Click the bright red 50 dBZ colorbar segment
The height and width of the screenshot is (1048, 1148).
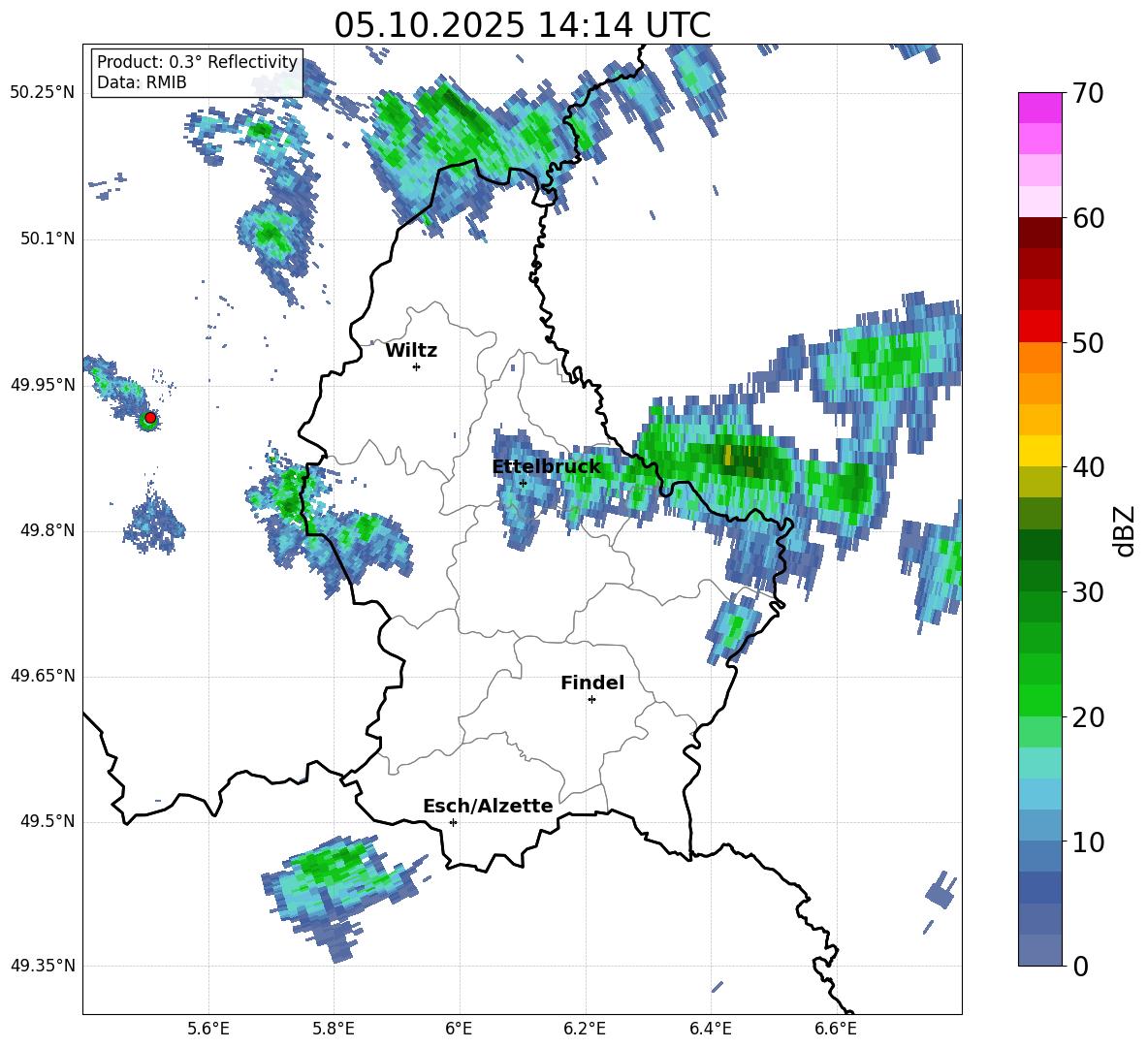point(1039,327)
